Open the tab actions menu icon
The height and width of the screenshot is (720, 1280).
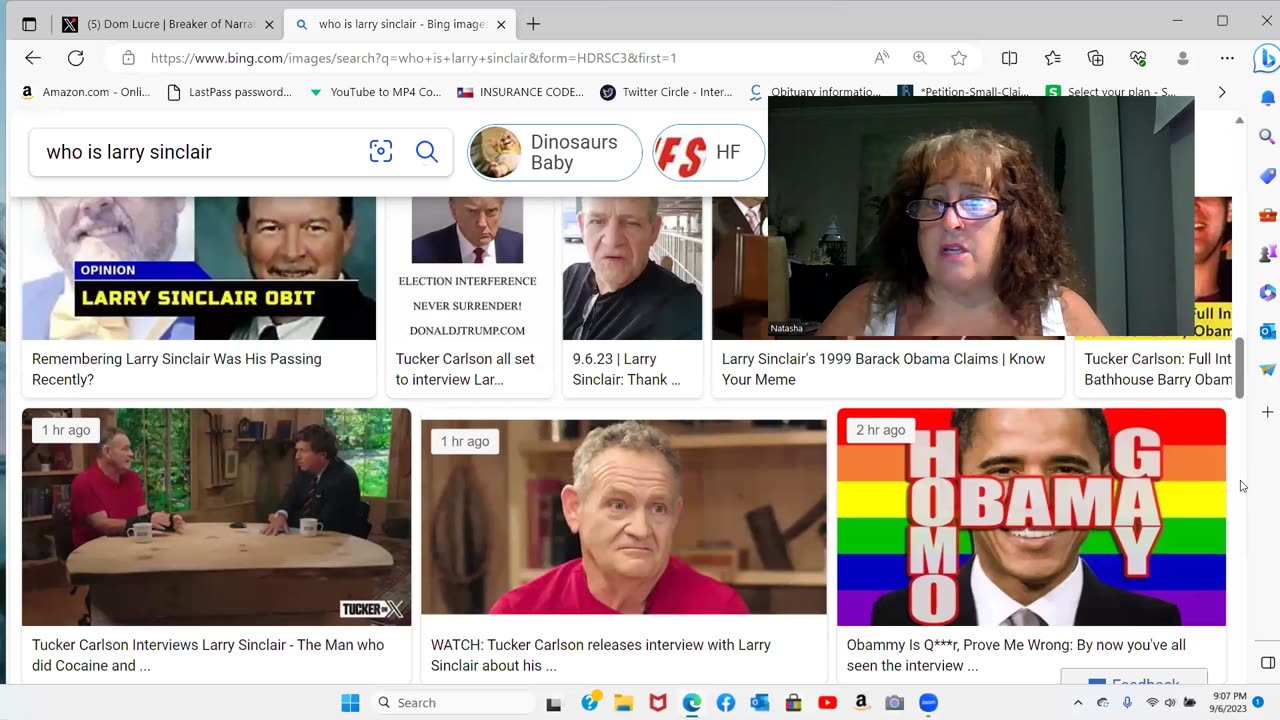[29, 24]
